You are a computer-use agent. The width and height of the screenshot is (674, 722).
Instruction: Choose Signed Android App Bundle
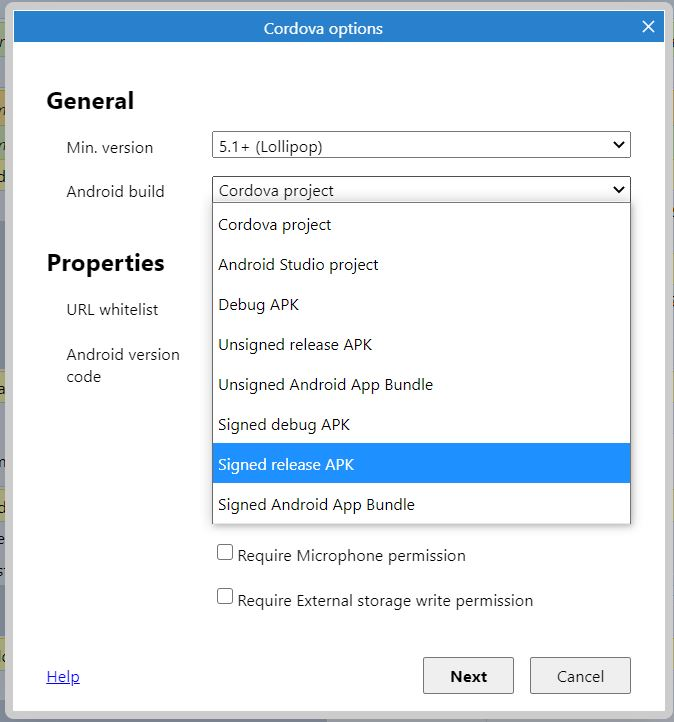(421, 504)
